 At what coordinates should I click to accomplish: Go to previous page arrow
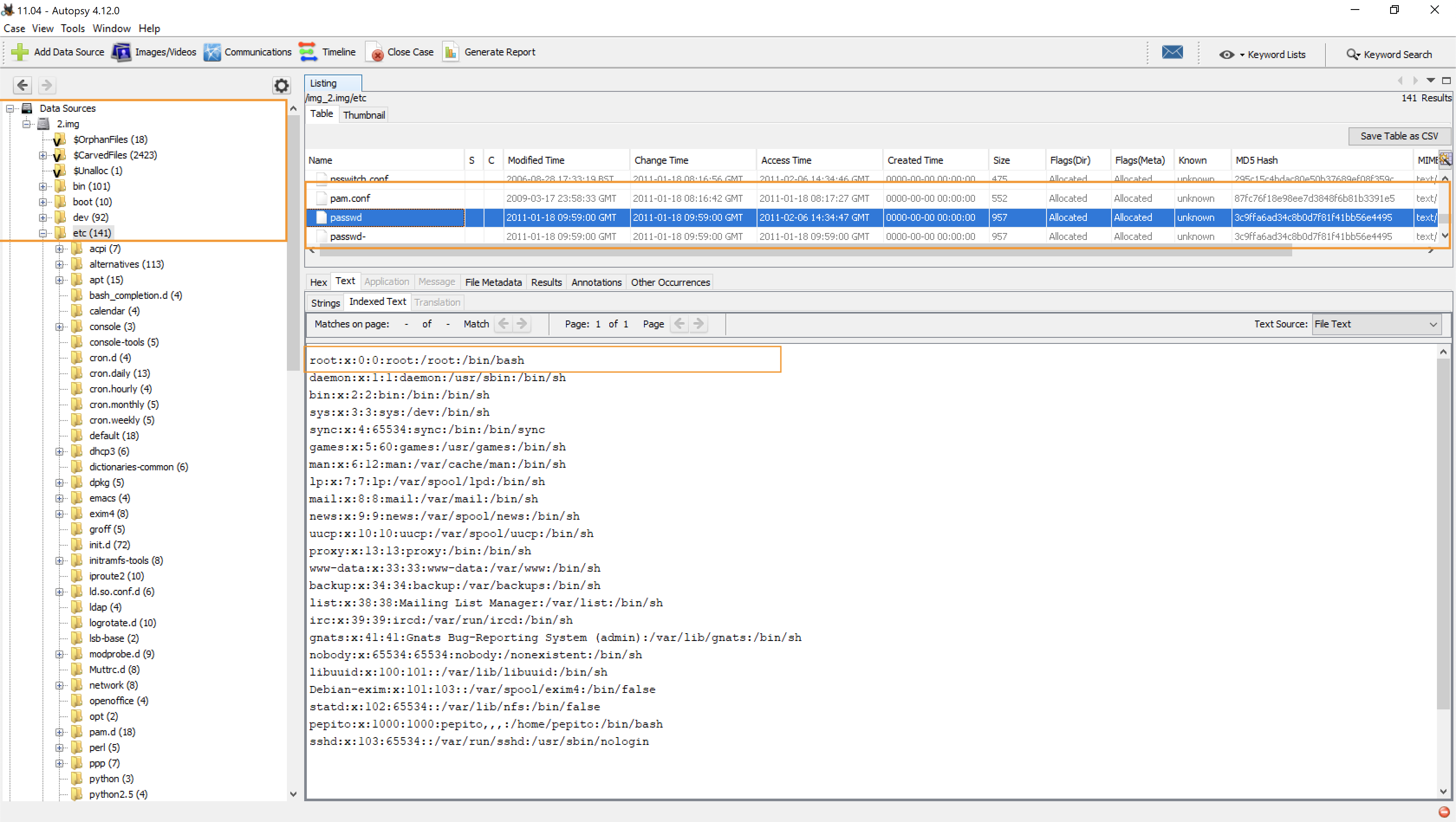pos(679,324)
